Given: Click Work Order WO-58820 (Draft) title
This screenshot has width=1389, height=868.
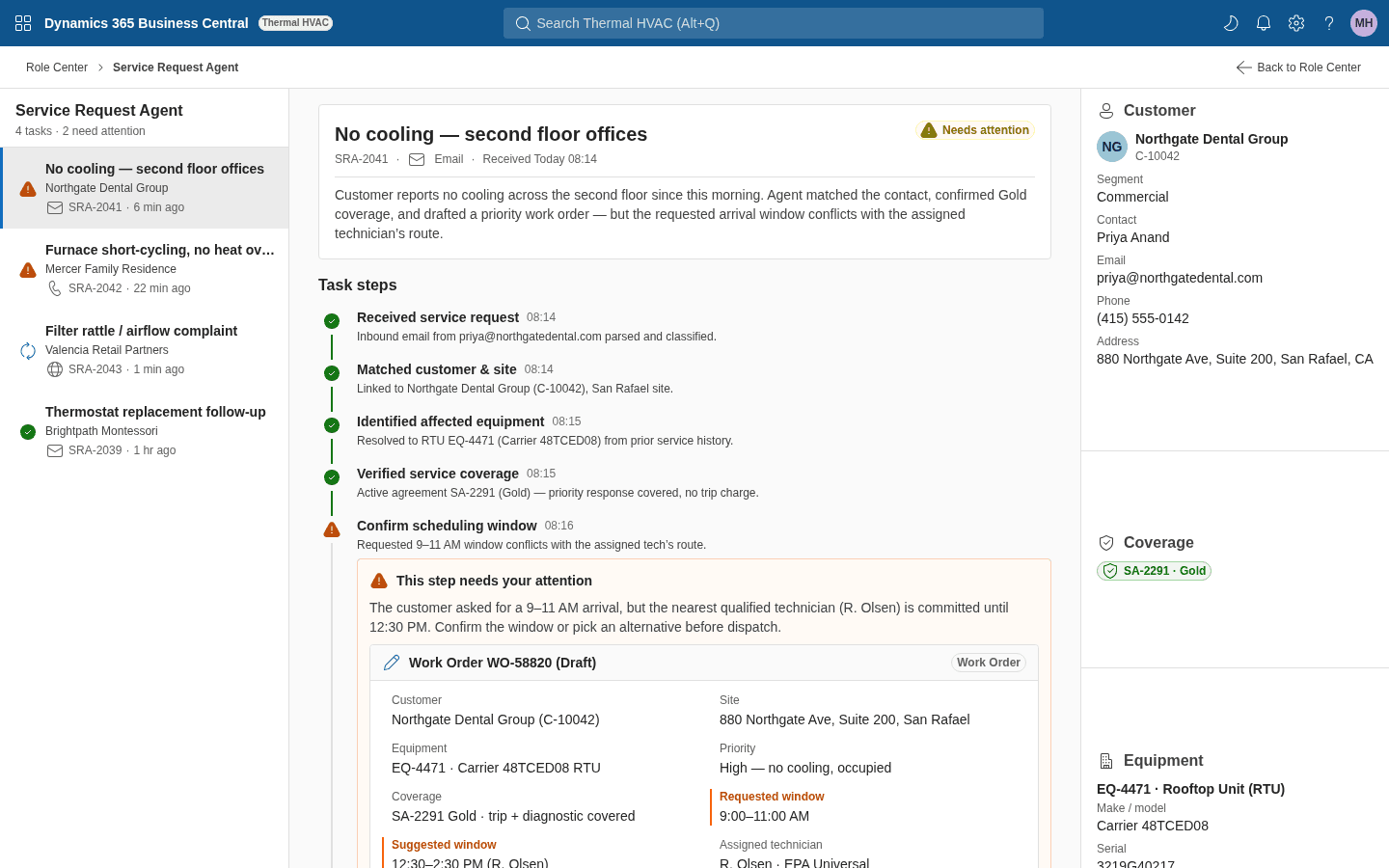Looking at the screenshot, I should pyautogui.click(x=503, y=663).
